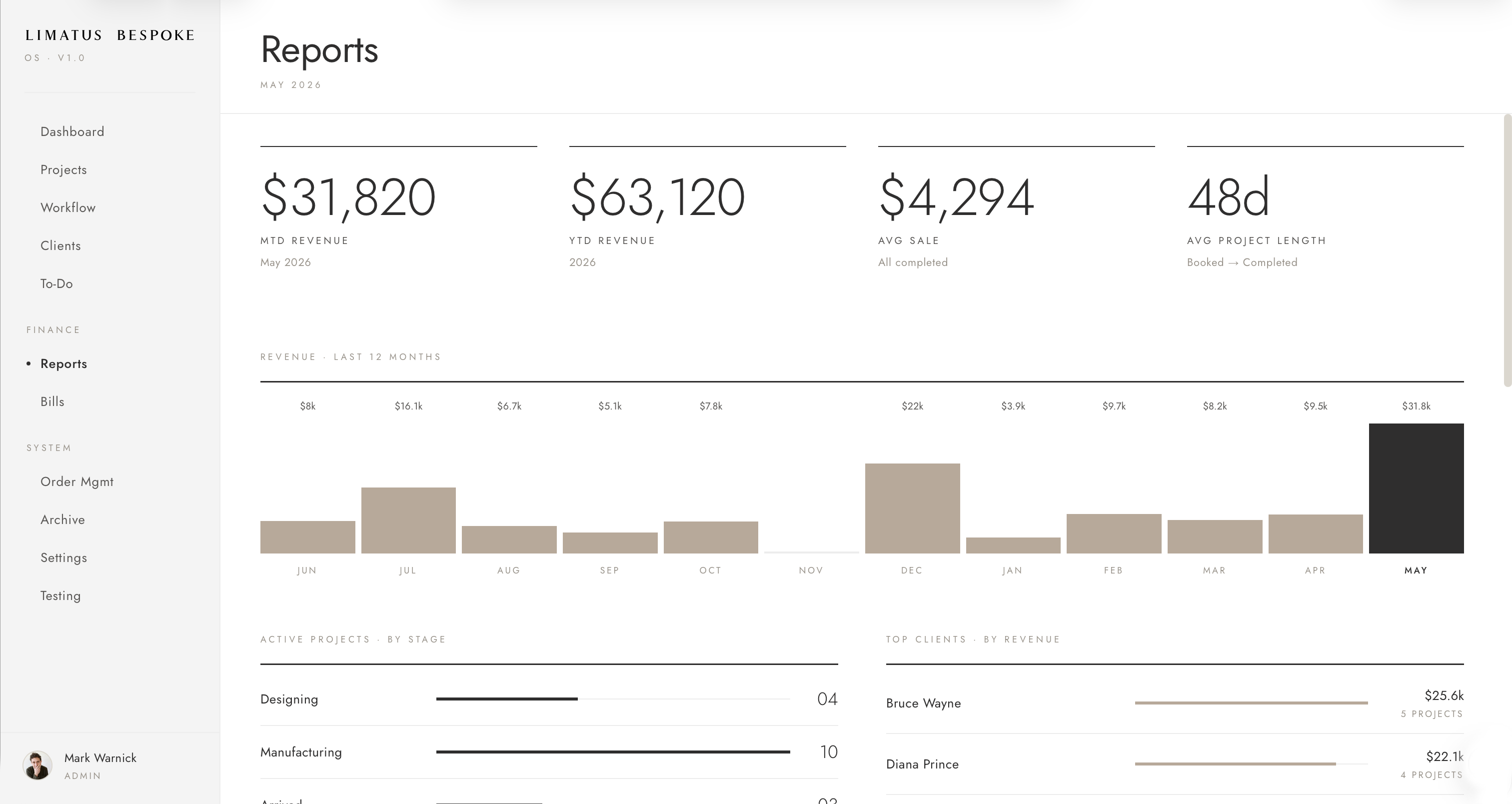
Task: Navigate to Clients page
Action: click(x=60, y=245)
